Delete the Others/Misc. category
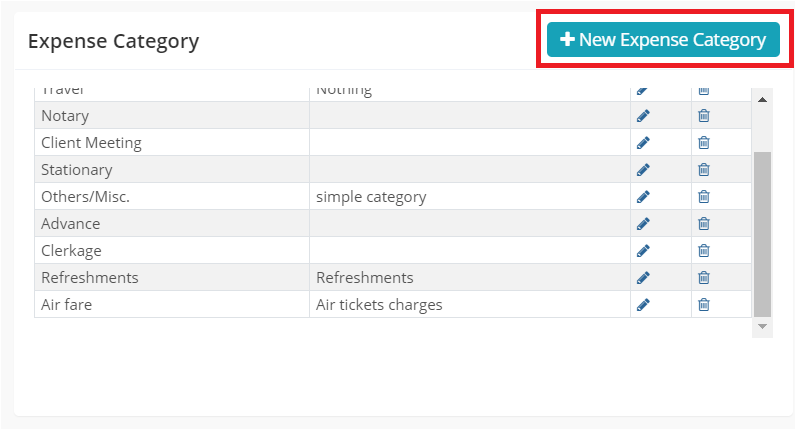Image resolution: width=795 pixels, height=430 pixels. [703, 197]
